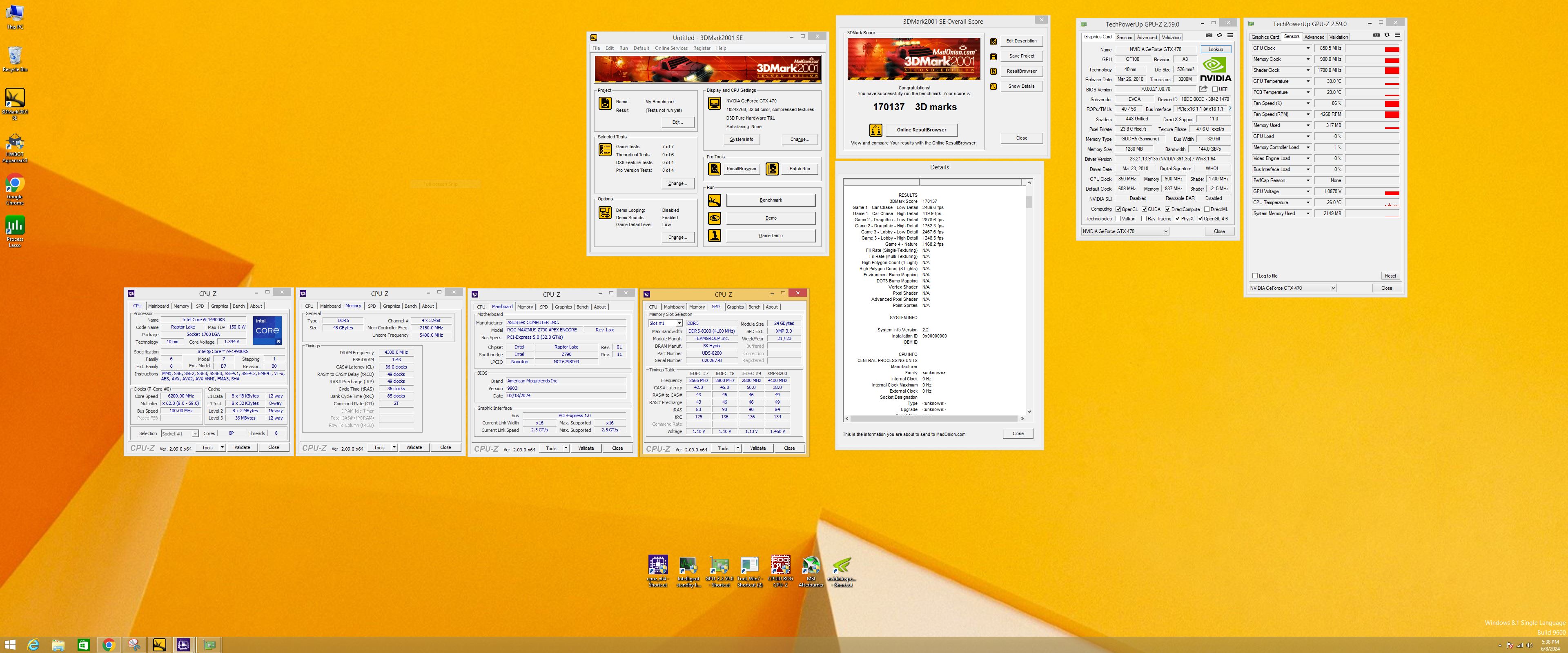Click refresh icon in GPU-Z Graphics Card window
Viewport: 1568px width, 653px height.
click(1219, 35)
